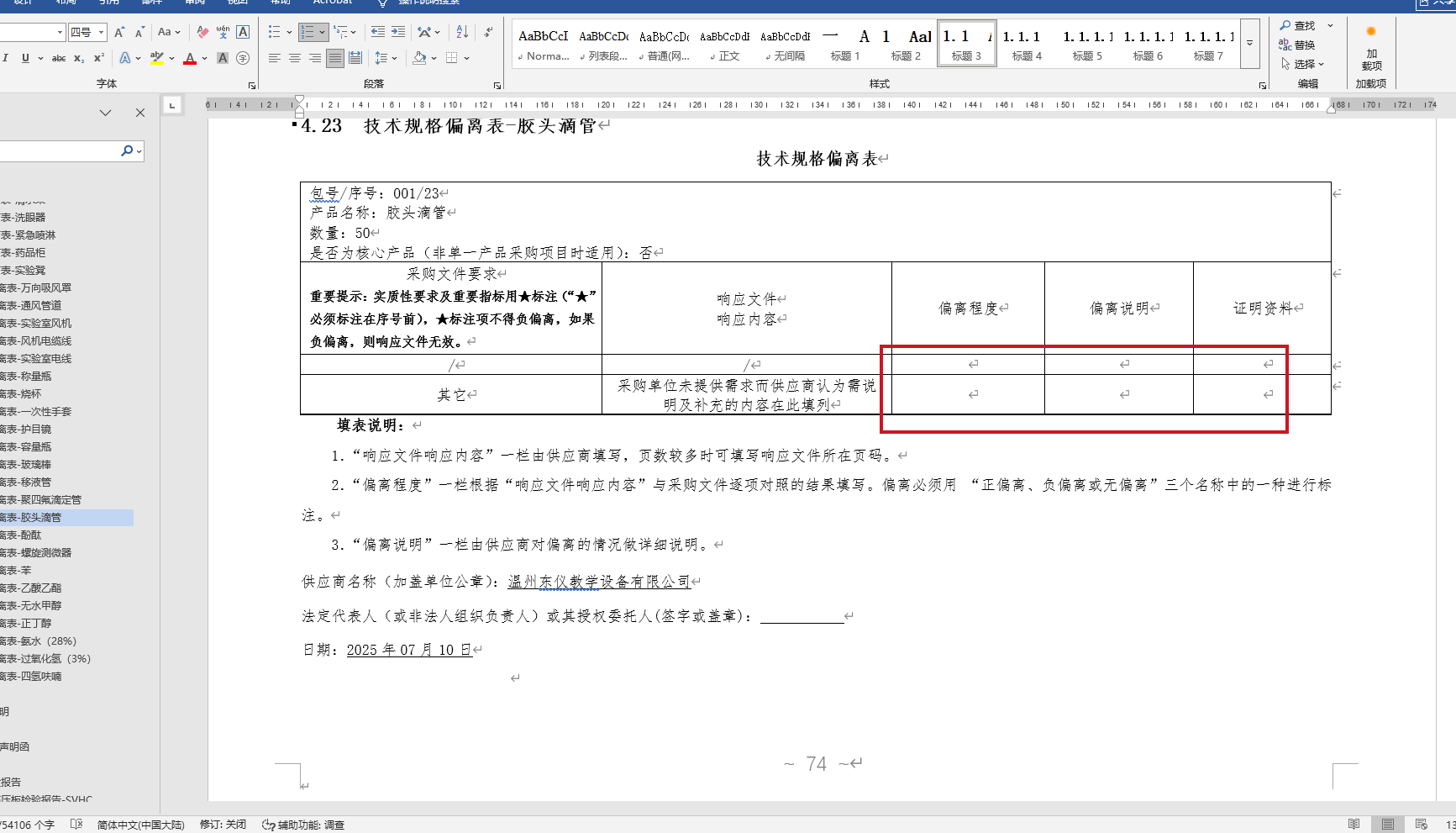Apply the red font color
Viewport: 1456px width, 833px height.
click(x=190, y=58)
